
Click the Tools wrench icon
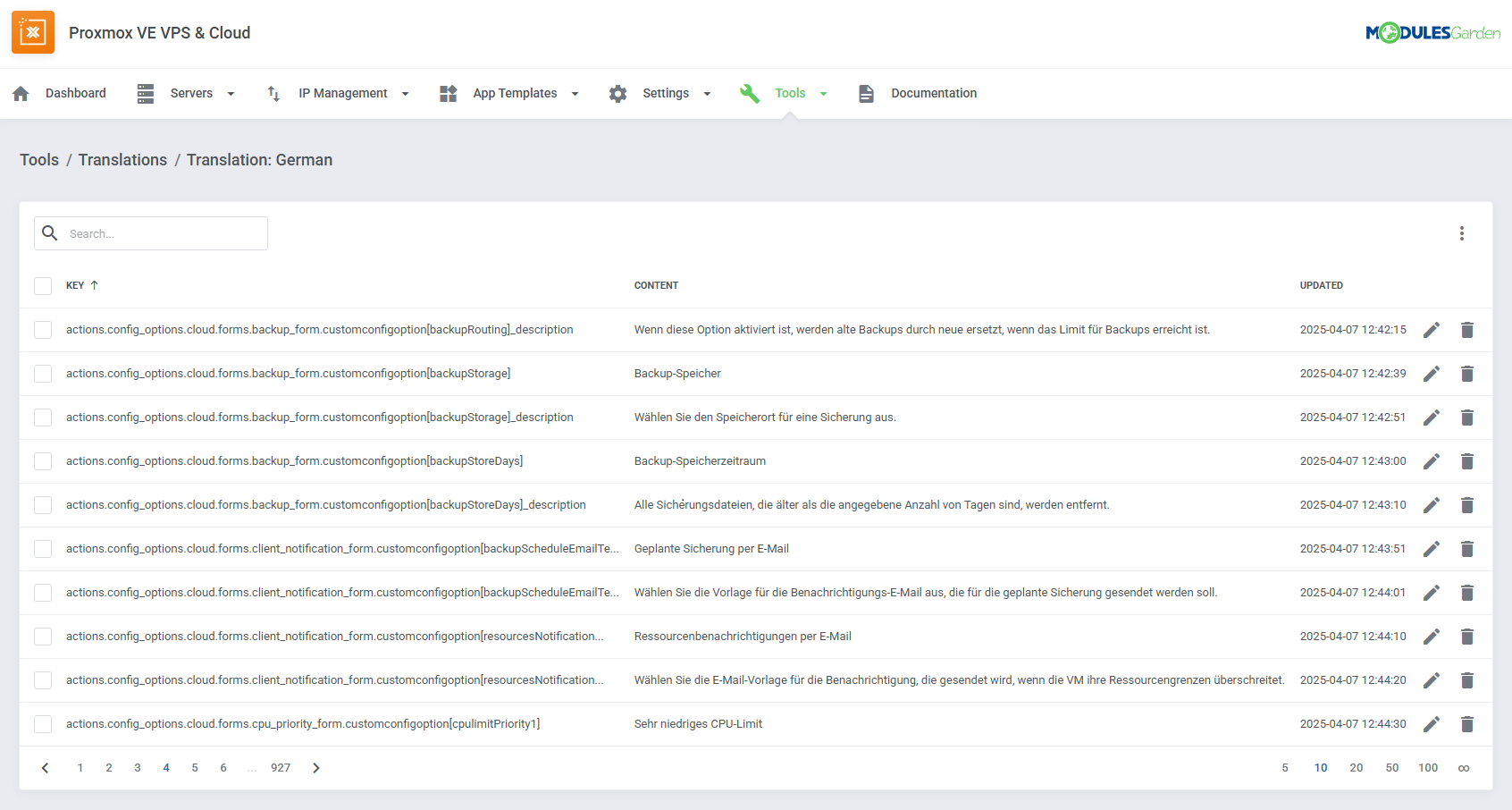click(x=750, y=93)
